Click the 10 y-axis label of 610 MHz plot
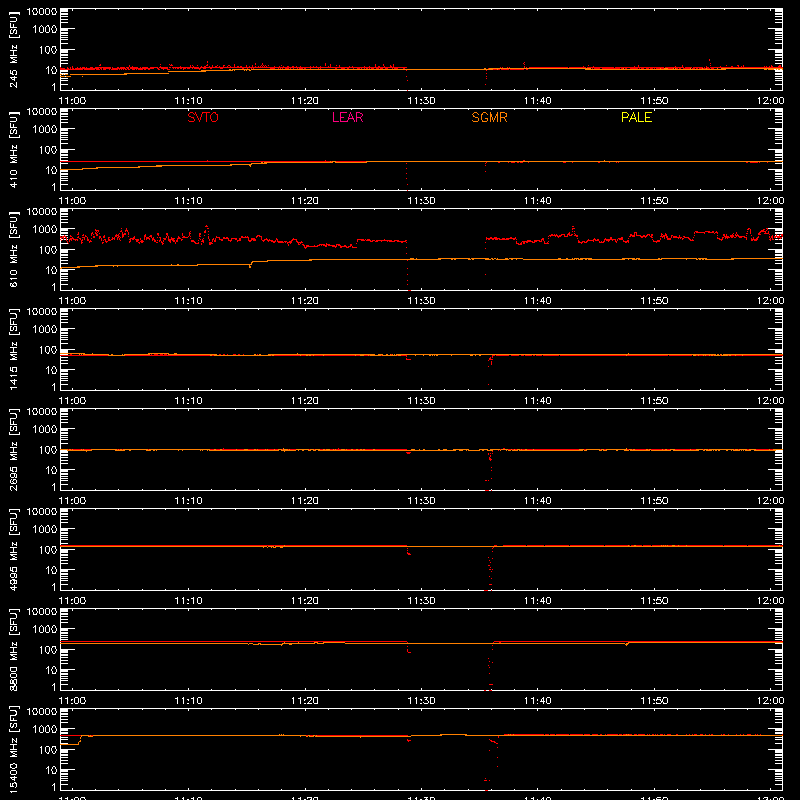800x800 pixels. click(x=51, y=270)
